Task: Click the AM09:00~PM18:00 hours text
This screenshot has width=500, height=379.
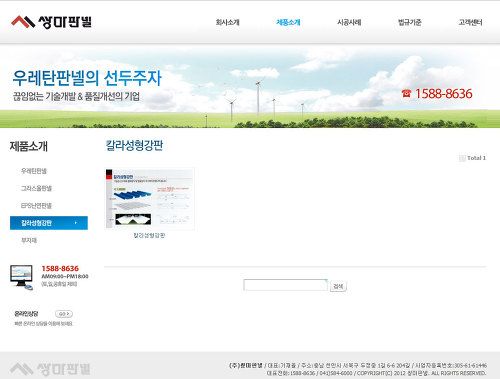Action: 65,276
